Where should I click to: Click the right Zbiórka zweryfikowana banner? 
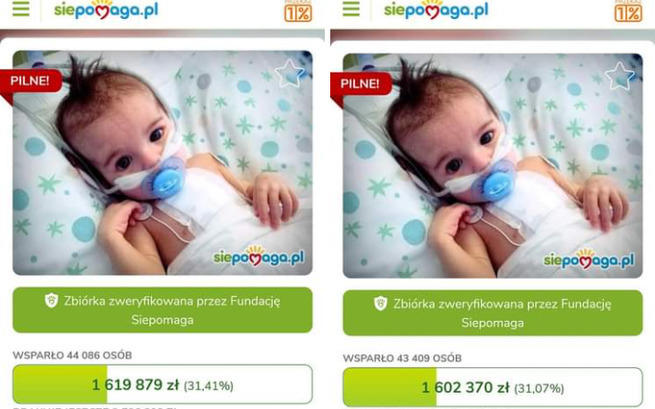click(493, 313)
